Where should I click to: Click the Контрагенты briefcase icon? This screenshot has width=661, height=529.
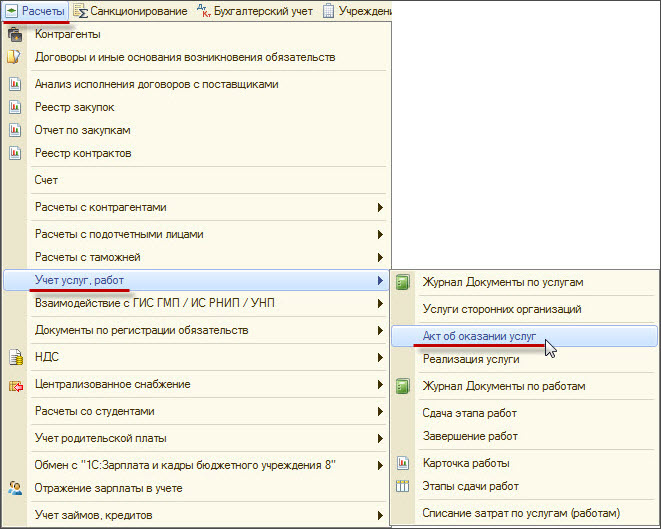point(15,34)
